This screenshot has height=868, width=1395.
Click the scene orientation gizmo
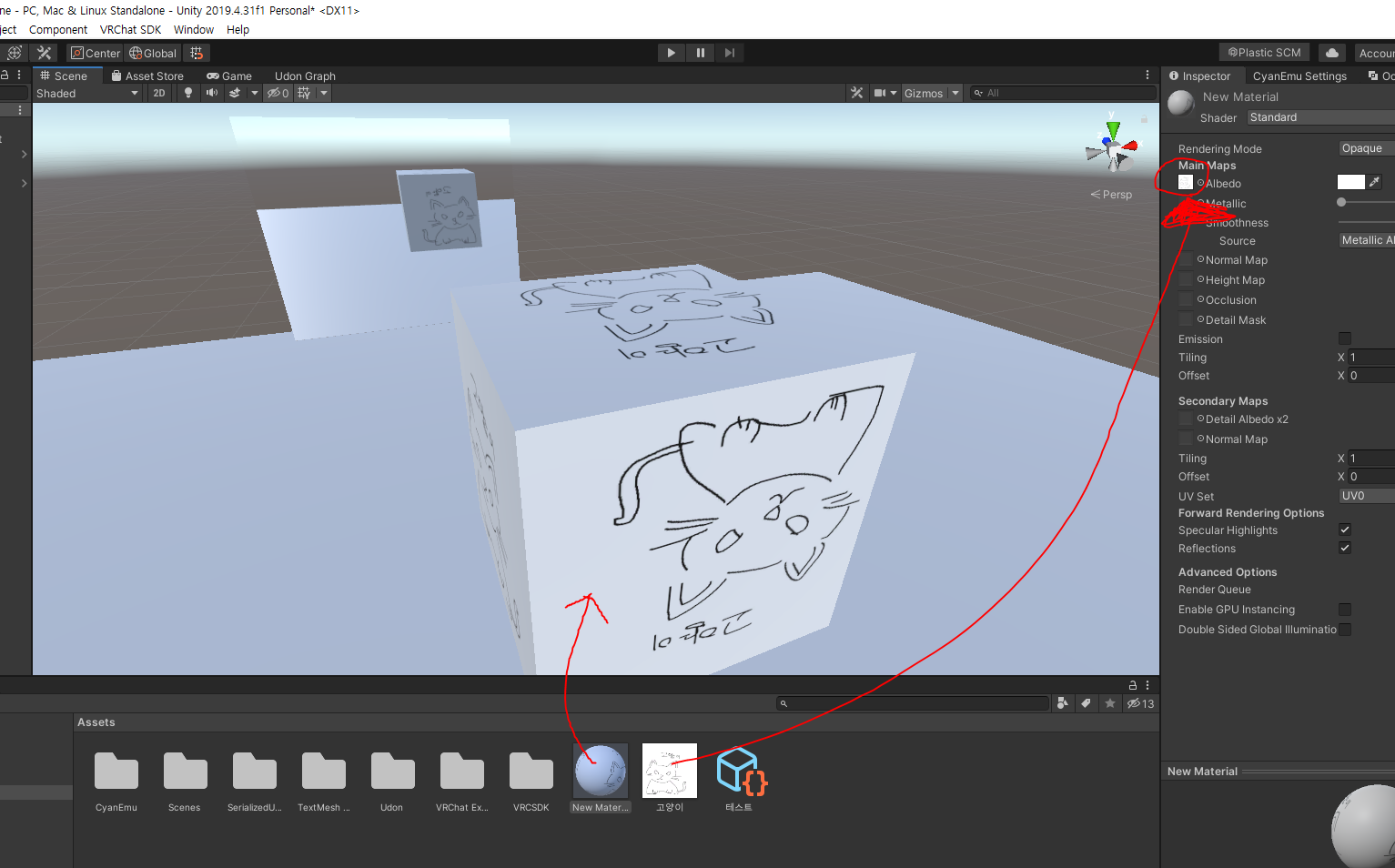pos(1112,146)
